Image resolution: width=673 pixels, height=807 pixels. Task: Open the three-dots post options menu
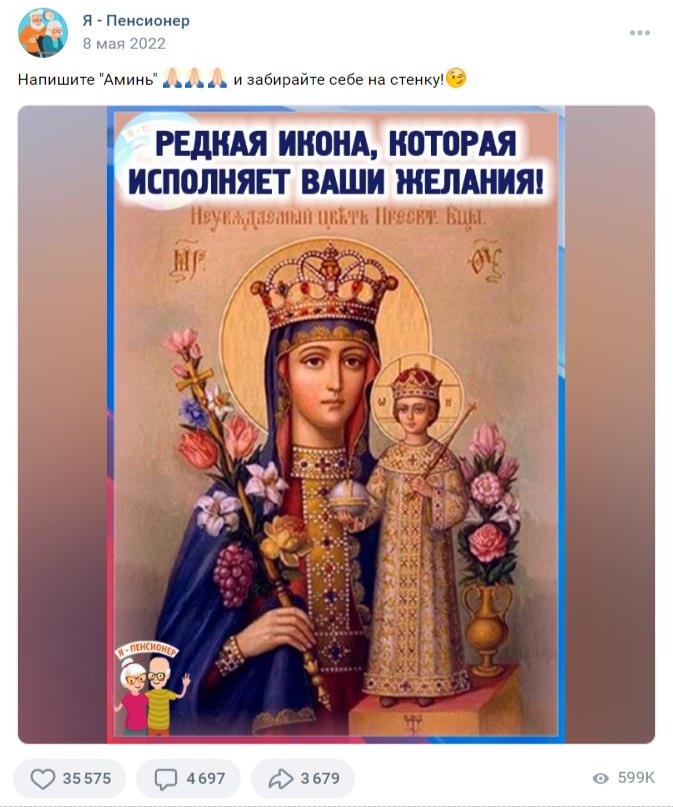pyautogui.click(x=640, y=33)
